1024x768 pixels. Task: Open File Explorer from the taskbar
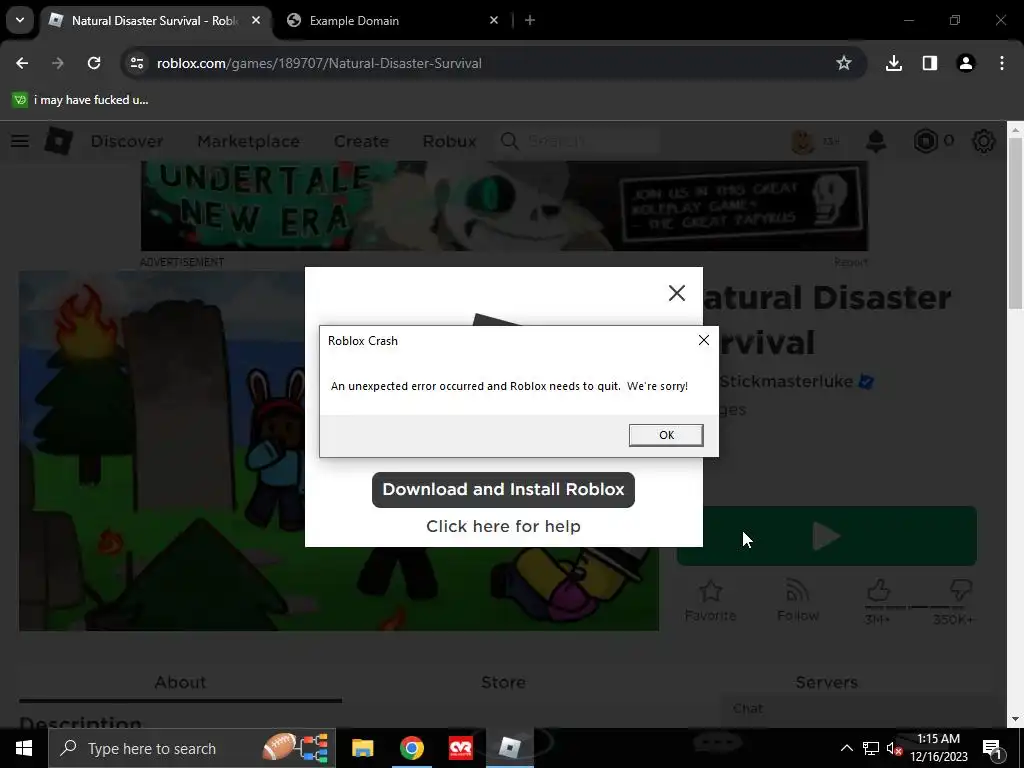(362, 748)
